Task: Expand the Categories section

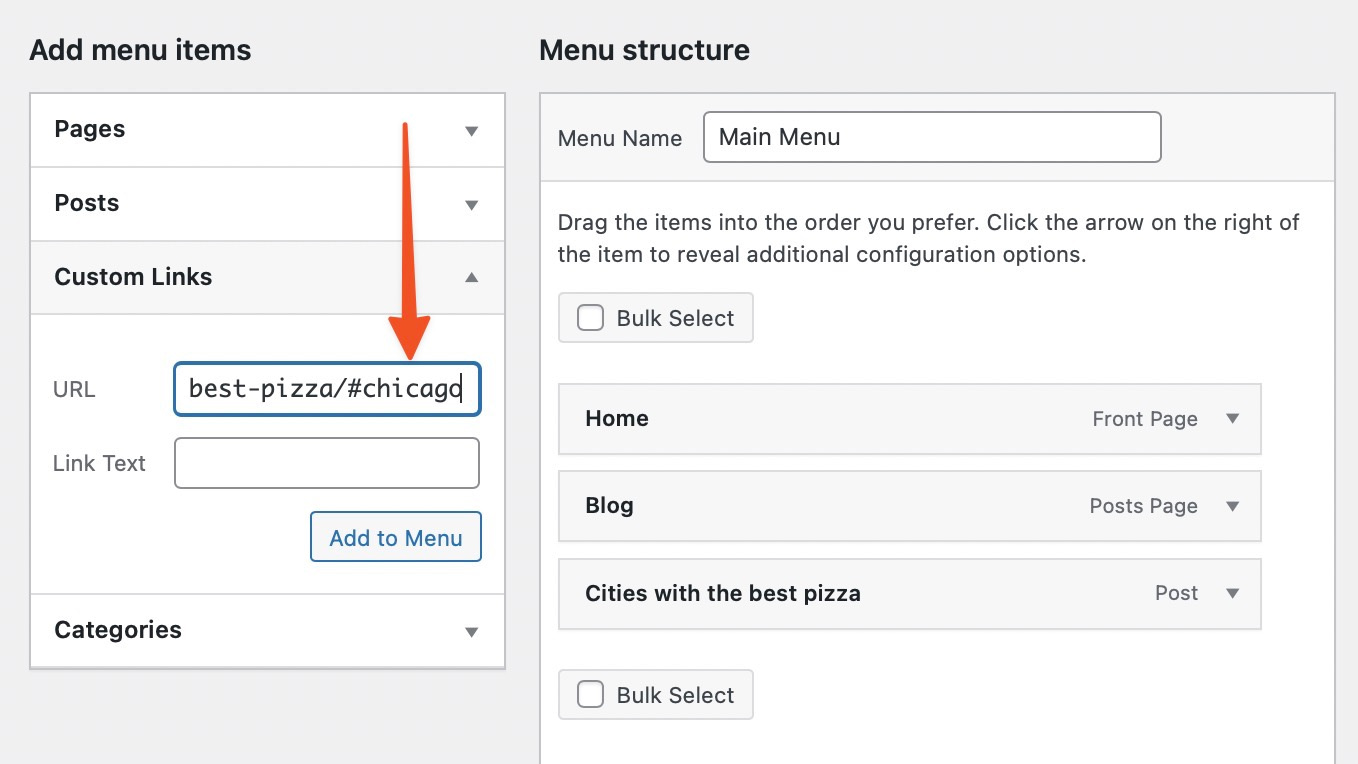Action: click(471, 630)
